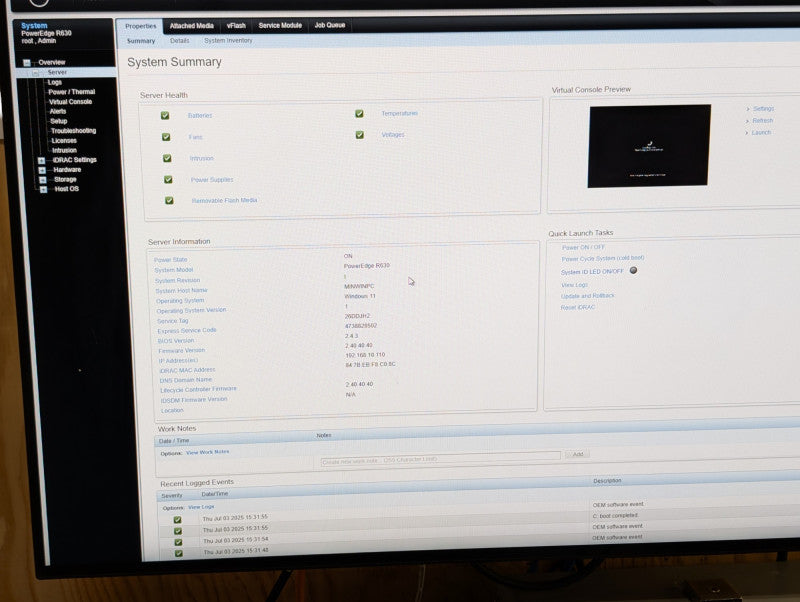Open the Voltages health link
800x602 pixels.
point(393,135)
